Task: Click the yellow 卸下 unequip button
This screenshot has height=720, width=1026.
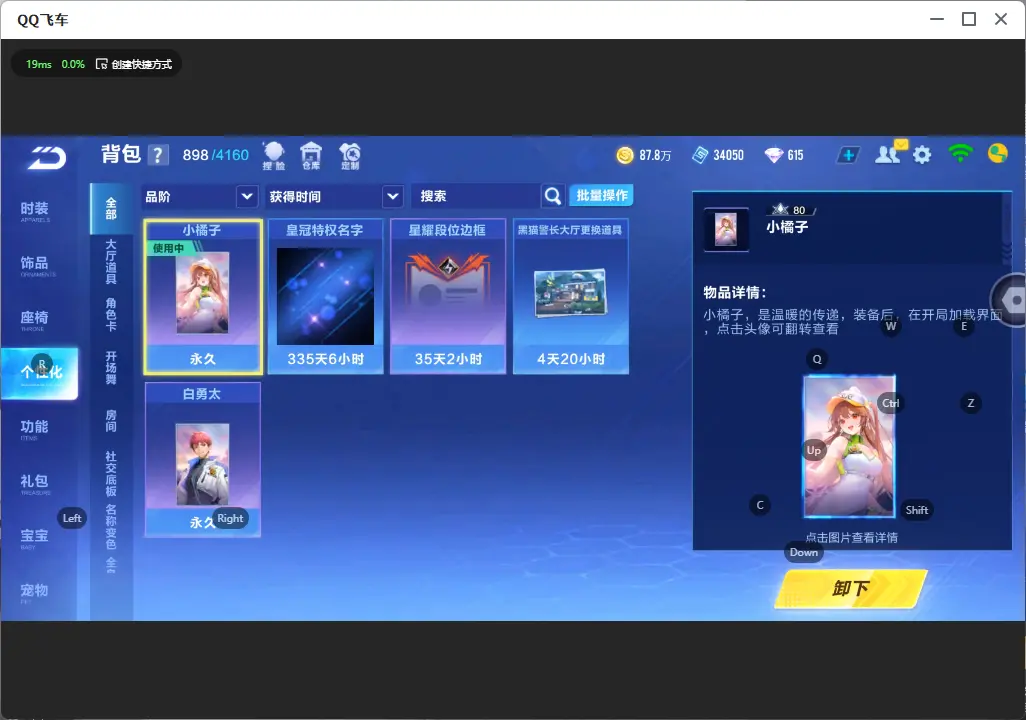Action: [851, 589]
